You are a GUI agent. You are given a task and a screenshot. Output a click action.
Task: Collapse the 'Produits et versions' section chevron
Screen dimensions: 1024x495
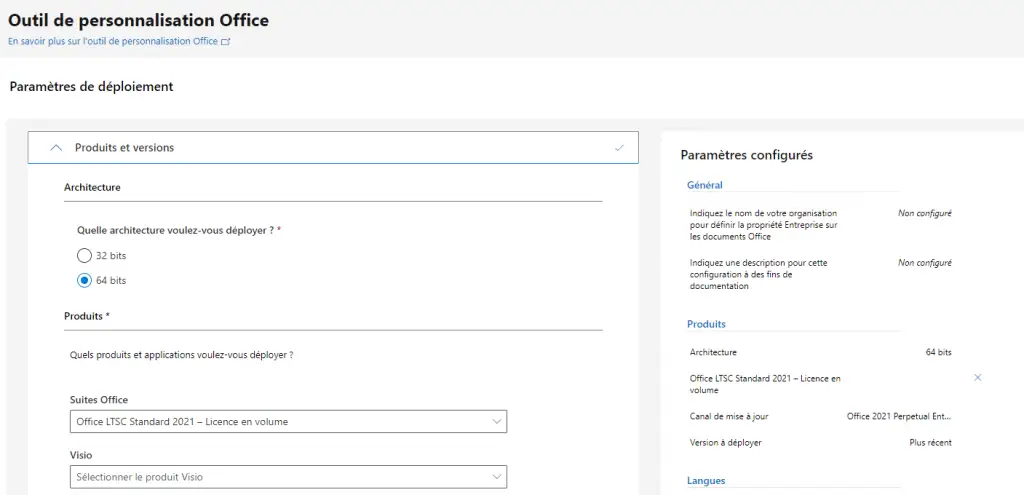tap(57, 148)
